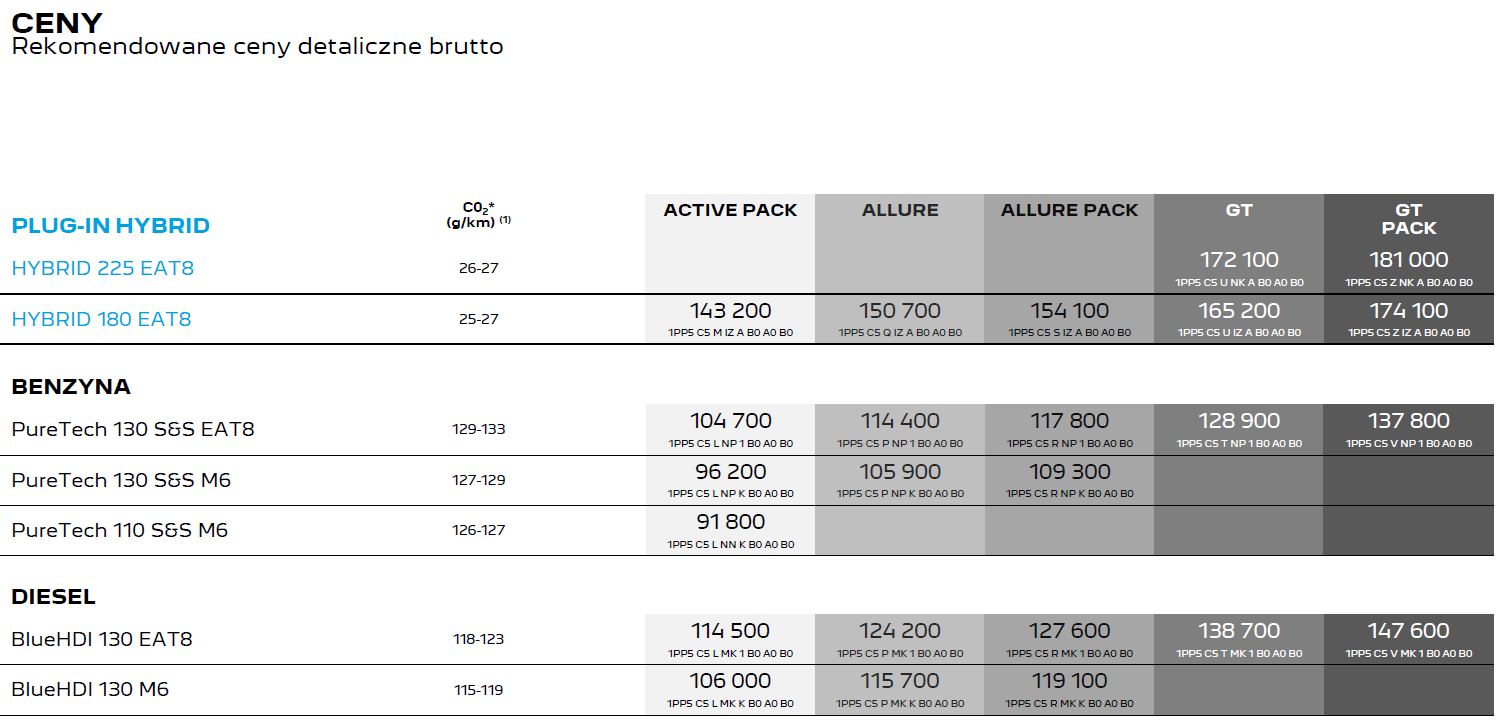This screenshot has width=1503, height=724.
Task: Click the 105 900 Allure price
Action: tap(900, 472)
